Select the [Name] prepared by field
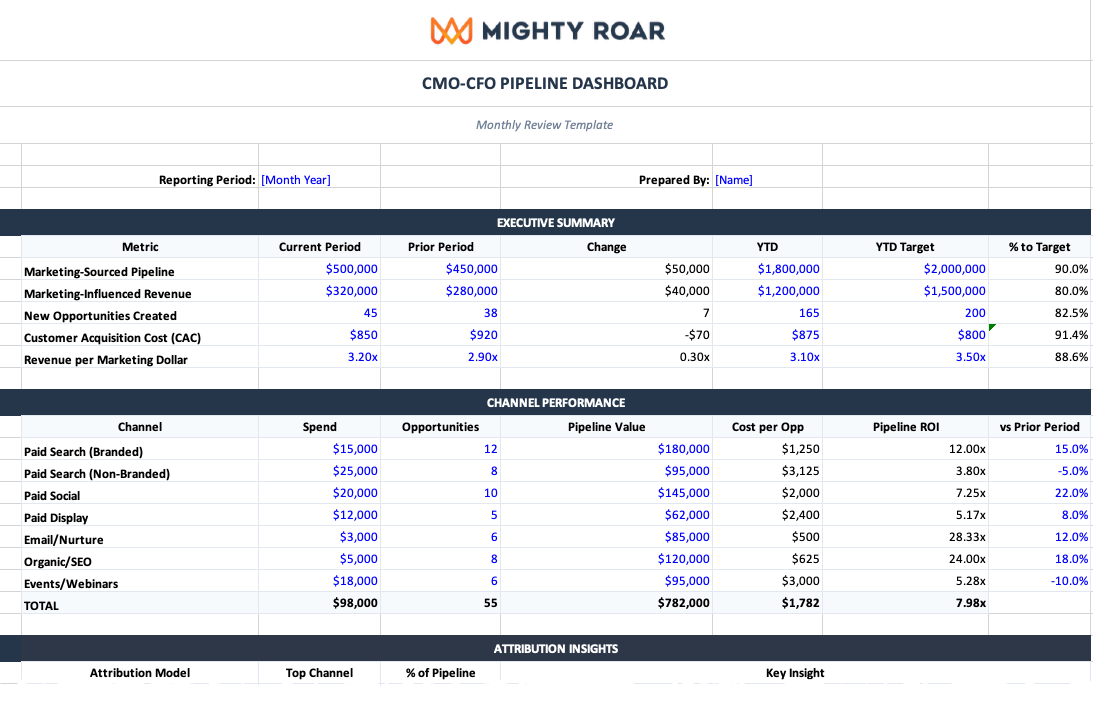 734,179
